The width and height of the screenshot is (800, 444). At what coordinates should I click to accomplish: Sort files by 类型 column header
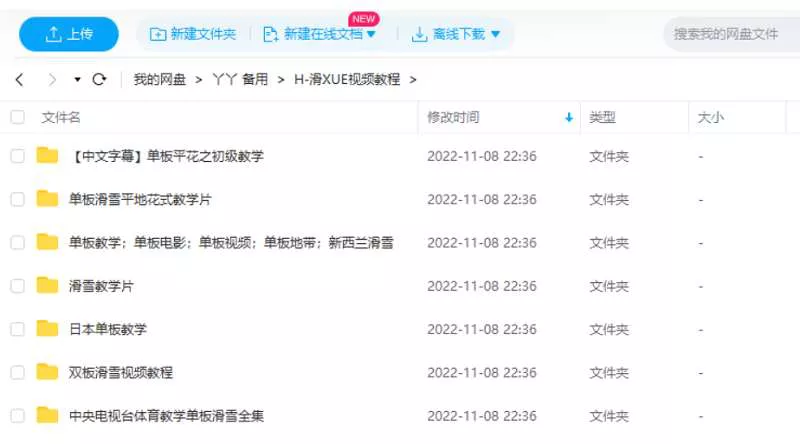pyautogui.click(x=602, y=118)
